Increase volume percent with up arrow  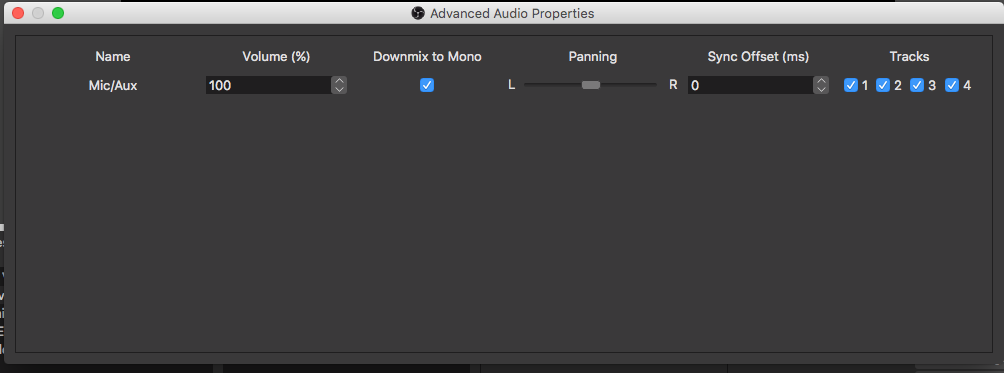(x=339, y=81)
